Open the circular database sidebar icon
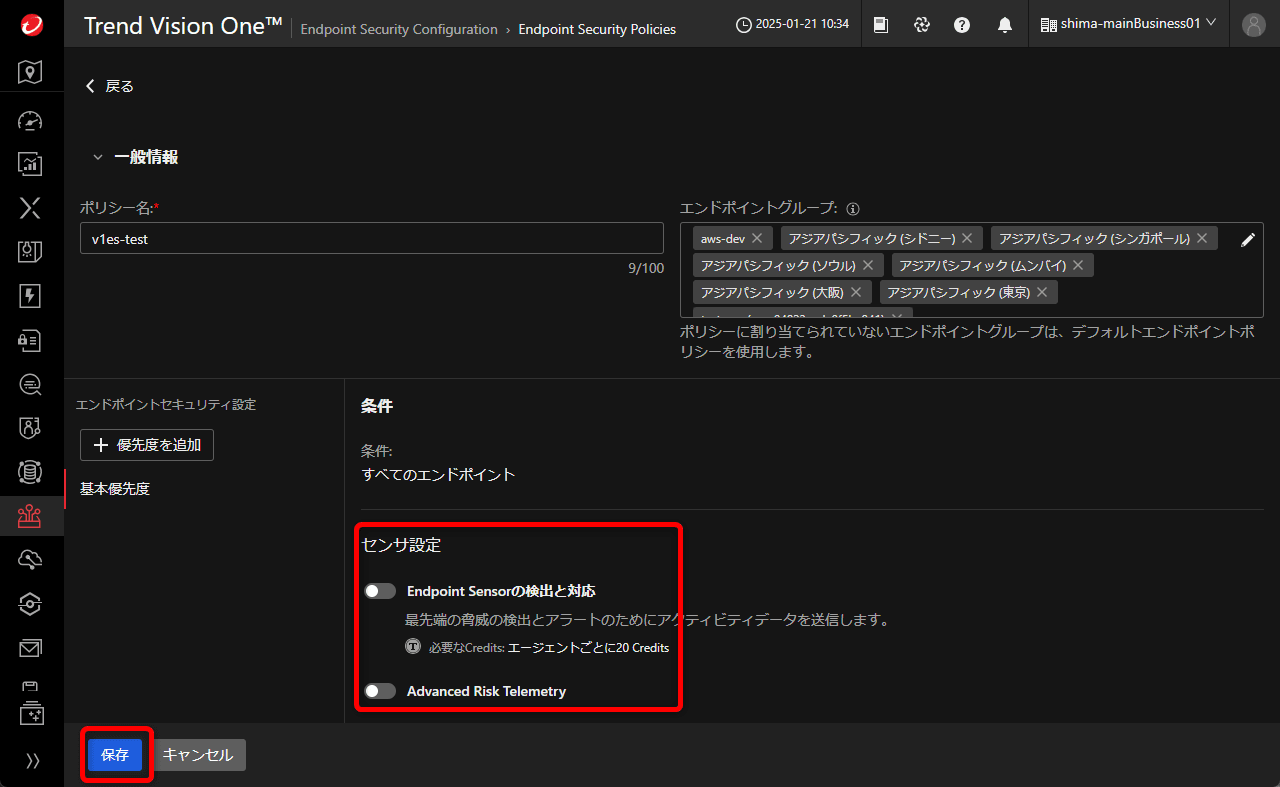The width and height of the screenshot is (1280, 787). (x=31, y=472)
